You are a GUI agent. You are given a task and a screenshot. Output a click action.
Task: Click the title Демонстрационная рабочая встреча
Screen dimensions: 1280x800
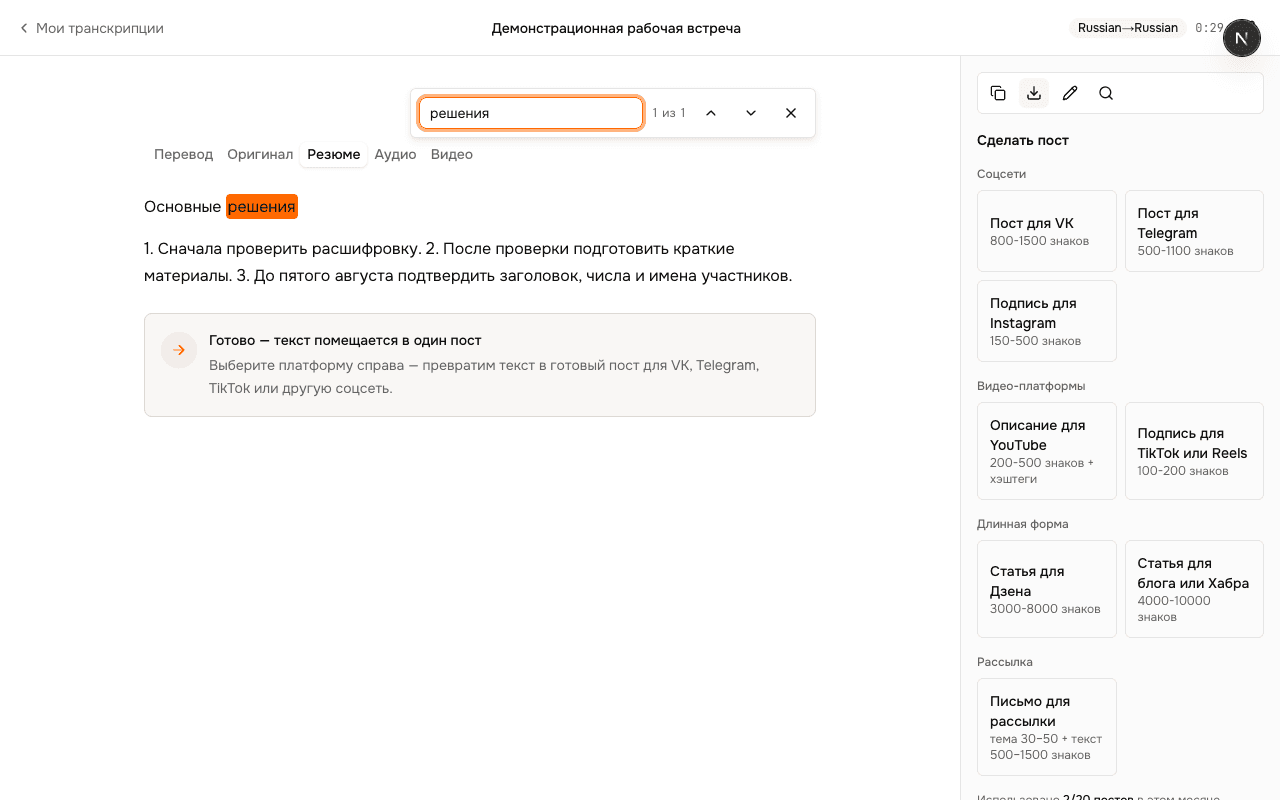point(616,28)
